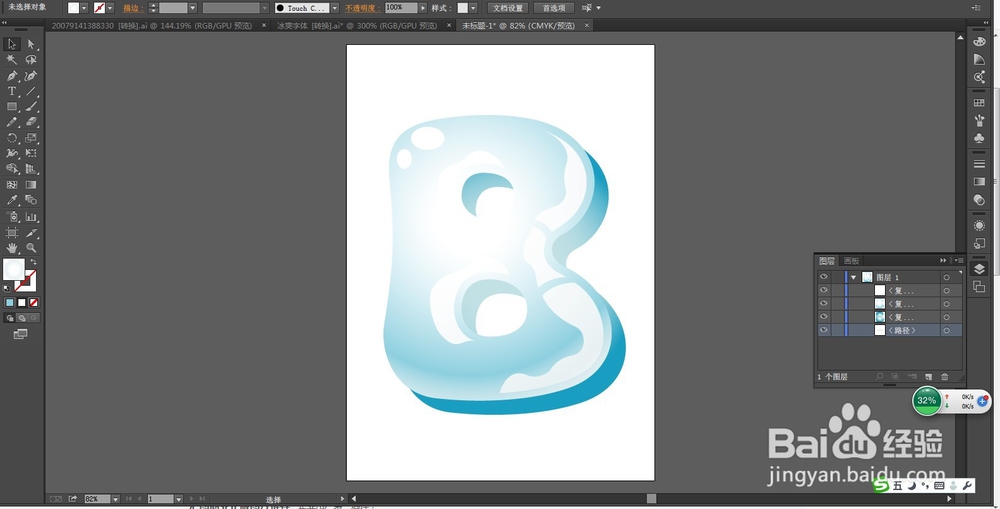Click target circle of 图层 1
Screen dimensions: 1000x509
click(x=946, y=277)
